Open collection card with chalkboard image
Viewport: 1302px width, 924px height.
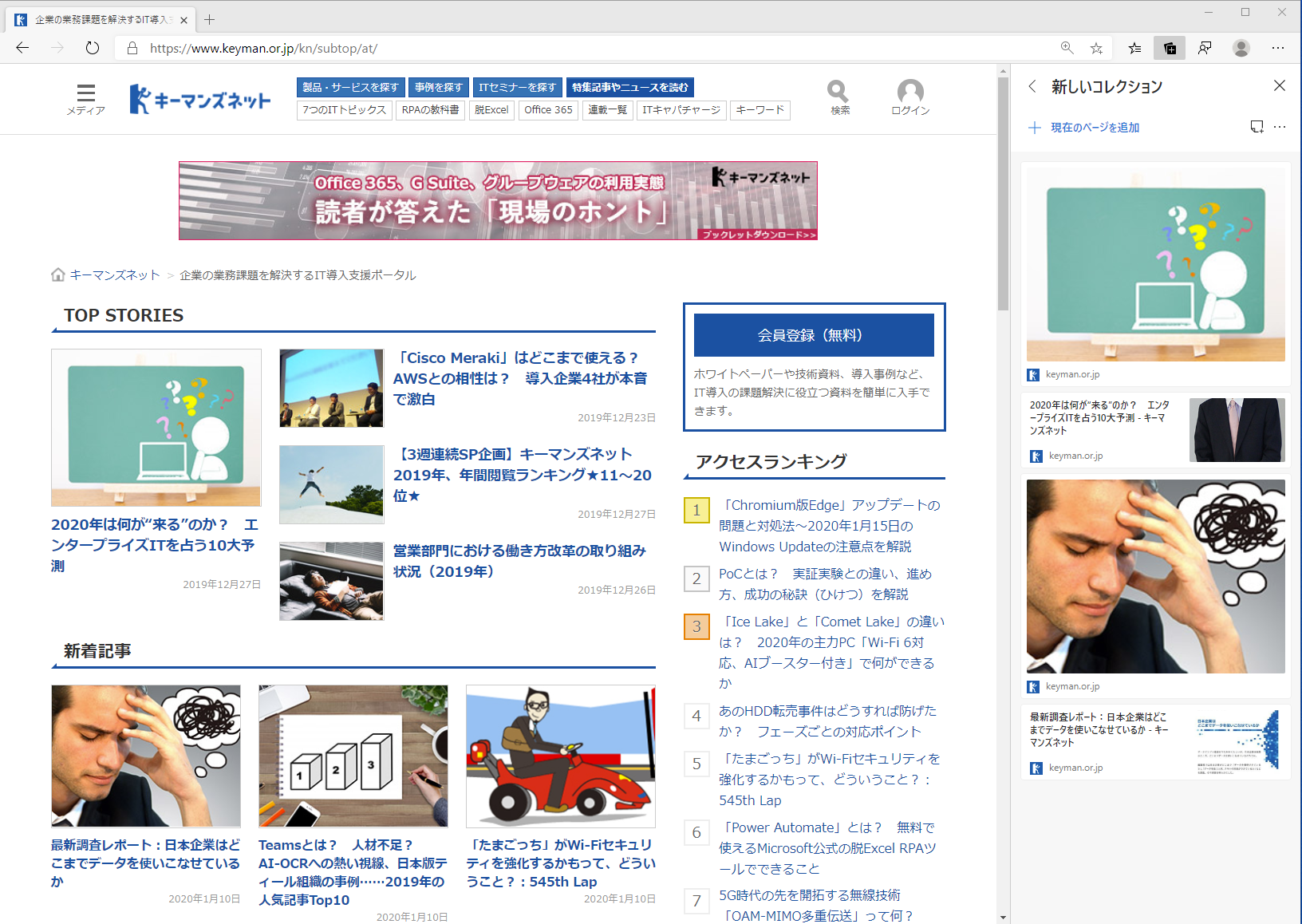pyautogui.click(x=1155, y=274)
